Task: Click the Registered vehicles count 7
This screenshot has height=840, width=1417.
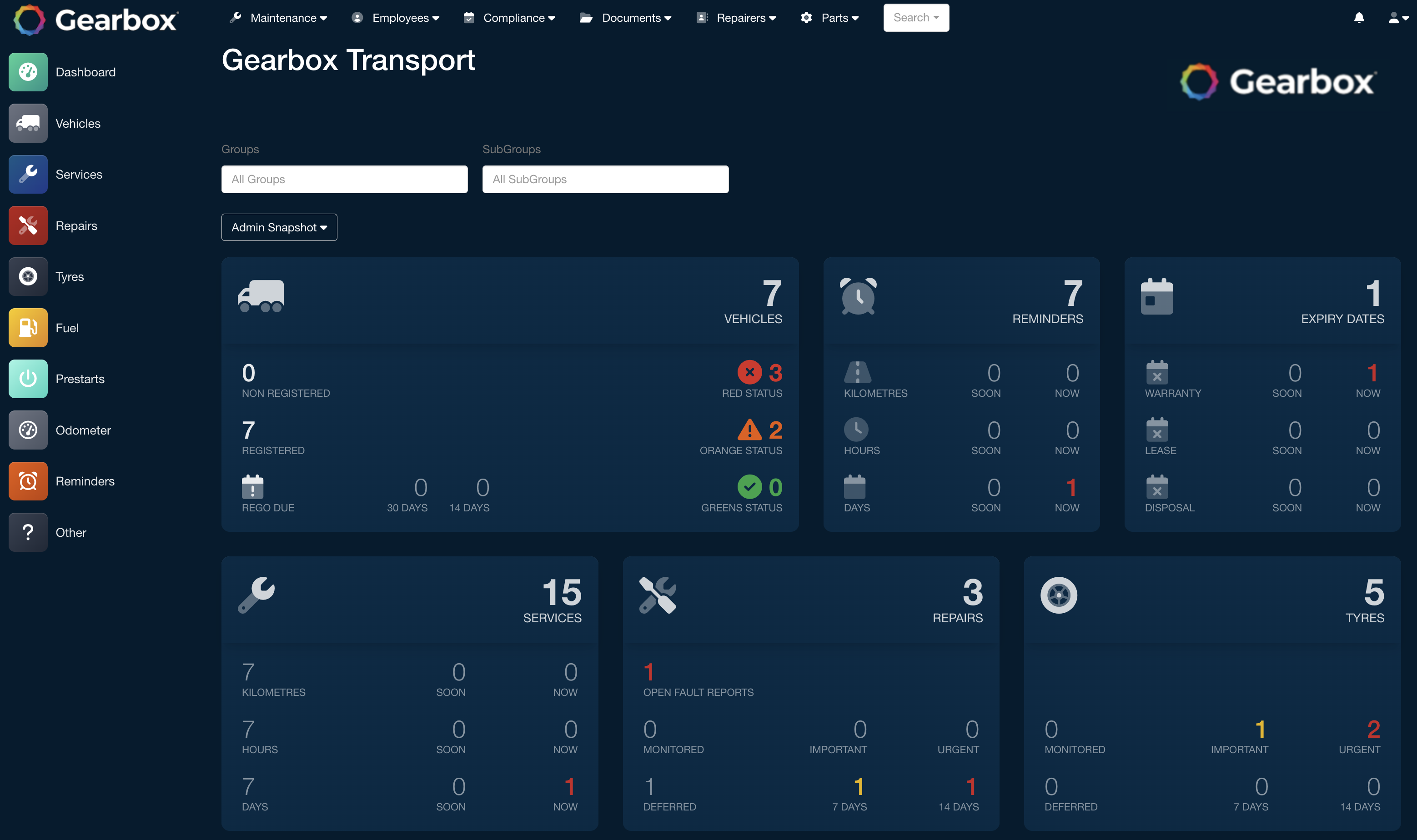Action: (x=249, y=430)
